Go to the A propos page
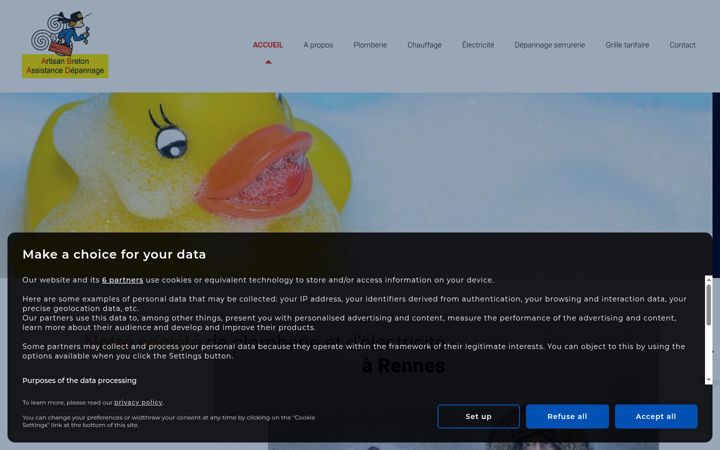The width and height of the screenshot is (720, 450). coord(318,45)
